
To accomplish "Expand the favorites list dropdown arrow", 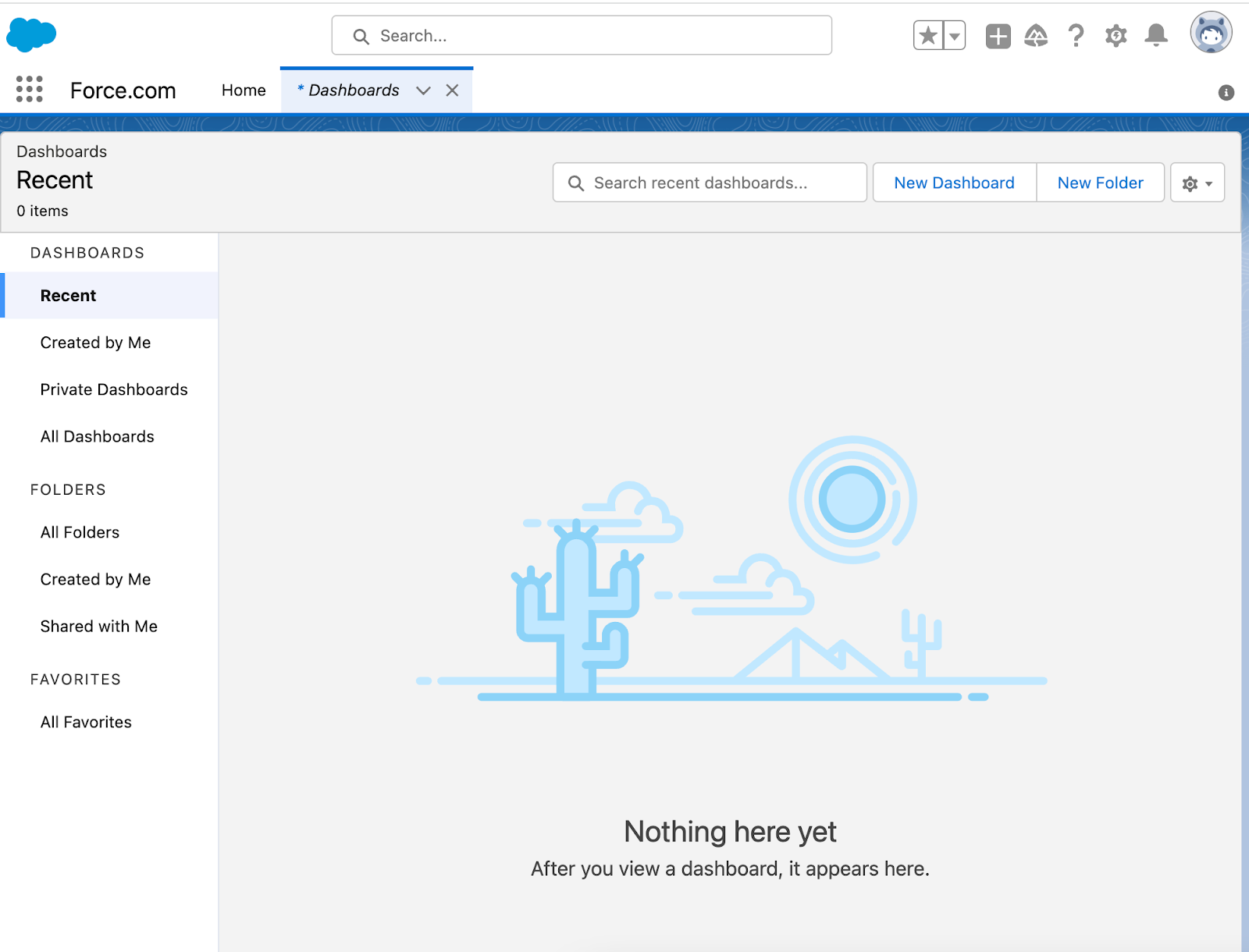I will [955, 36].
